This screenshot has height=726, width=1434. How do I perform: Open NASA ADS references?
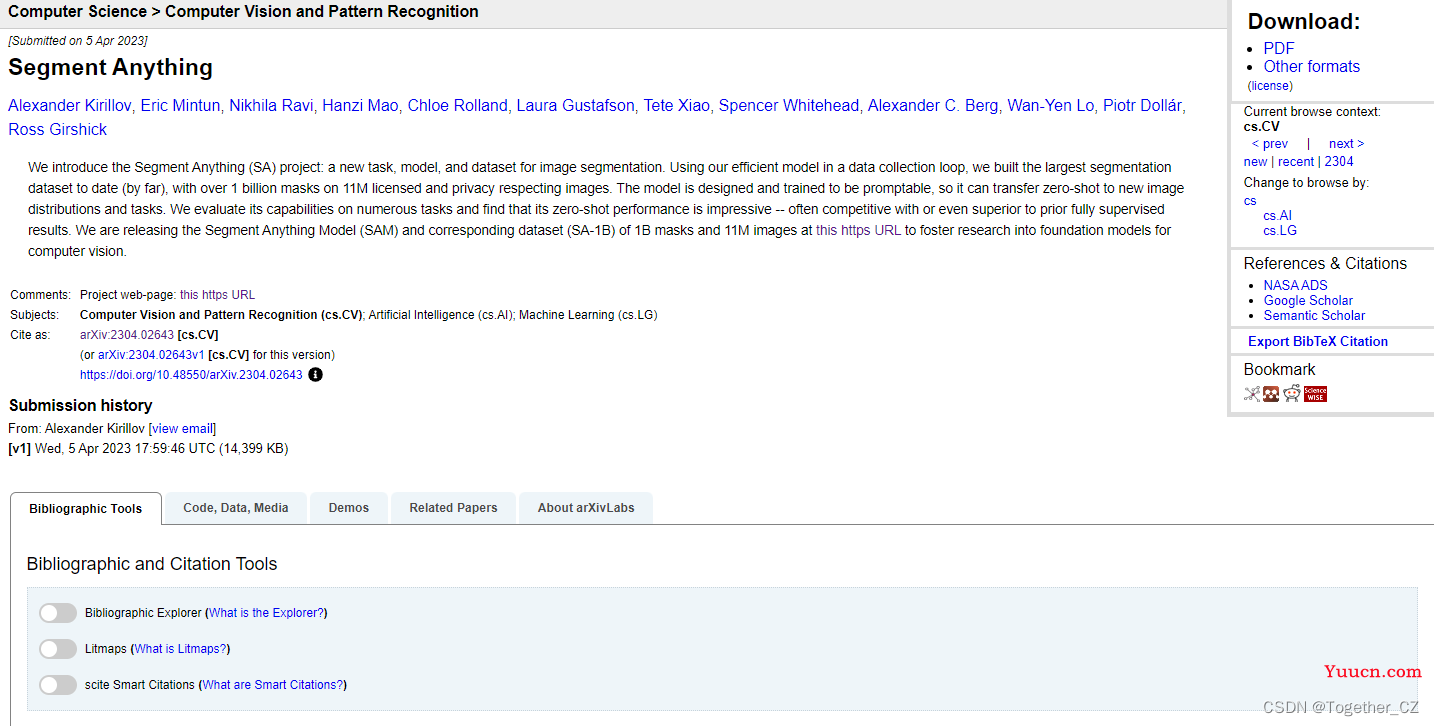(1295, 286)
